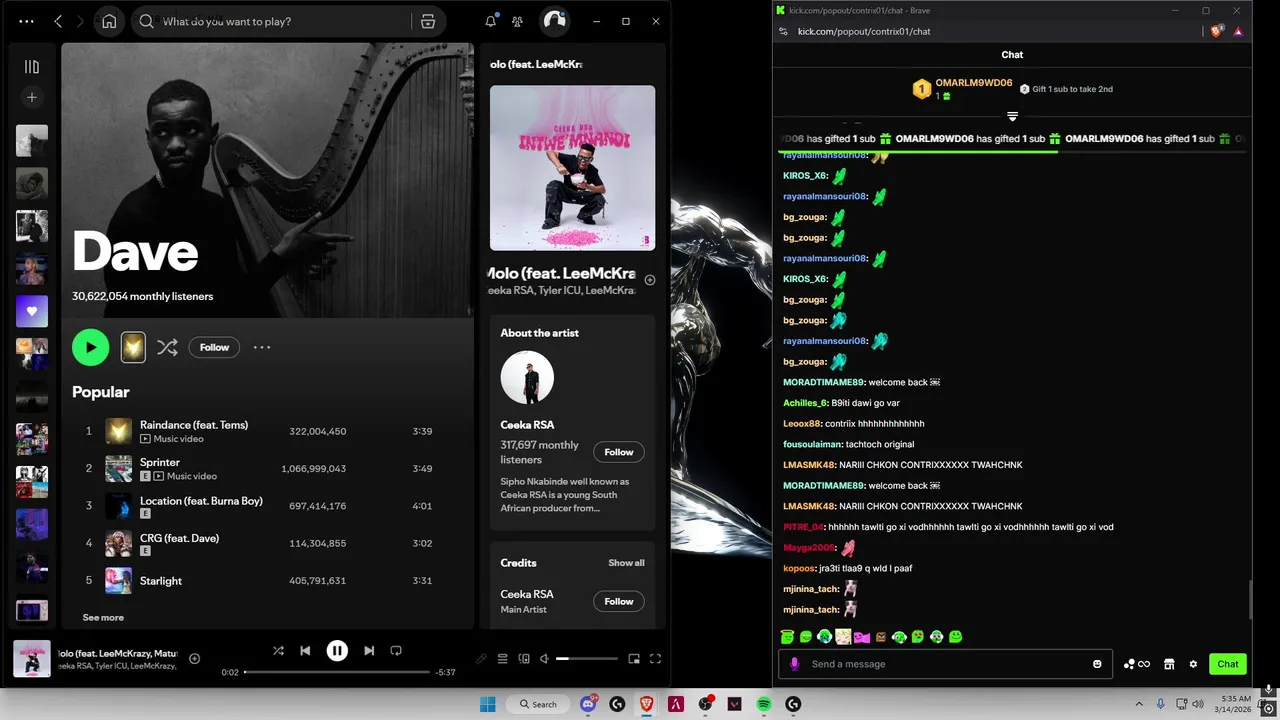The width and height of the screenshot is (1280, 720).
Task: Toggle shuffle in the bottom player bar
Action: pyautogui.click(x=278, y=650)
